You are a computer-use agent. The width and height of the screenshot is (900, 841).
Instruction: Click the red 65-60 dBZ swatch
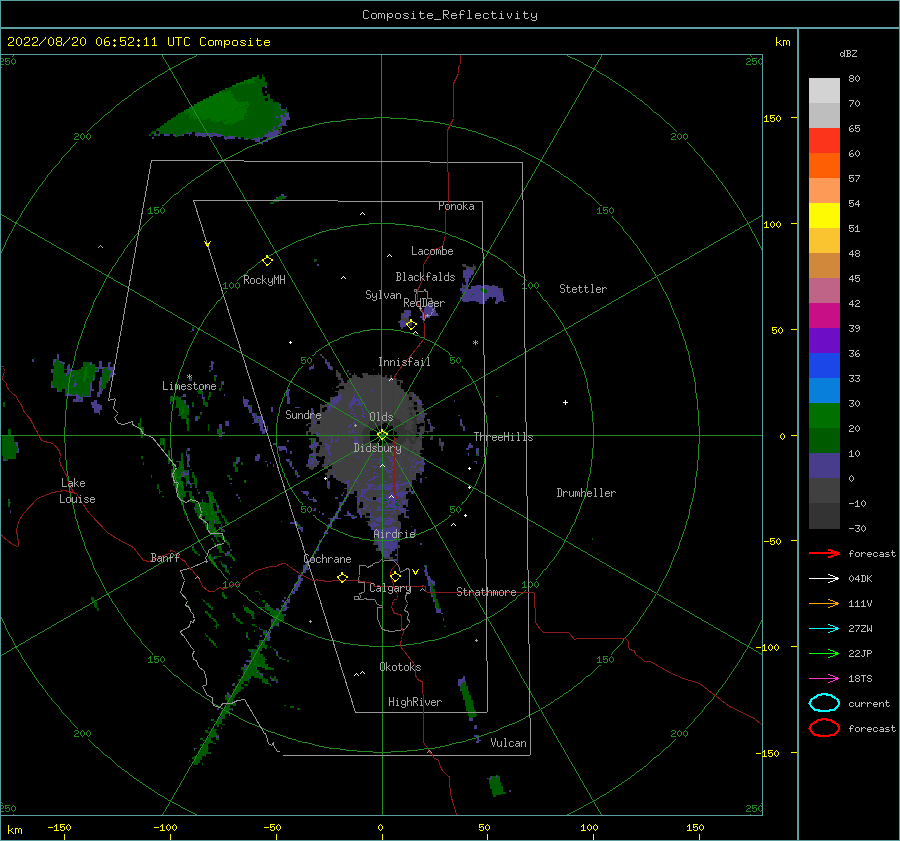coord(824,141)
